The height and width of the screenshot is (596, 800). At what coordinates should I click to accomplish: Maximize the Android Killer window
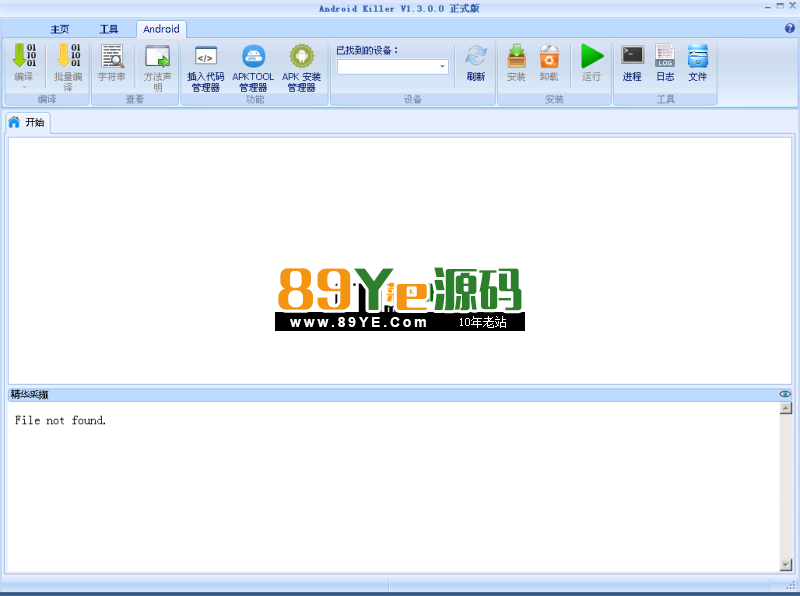pyautogui.click(x=780, y=6)
